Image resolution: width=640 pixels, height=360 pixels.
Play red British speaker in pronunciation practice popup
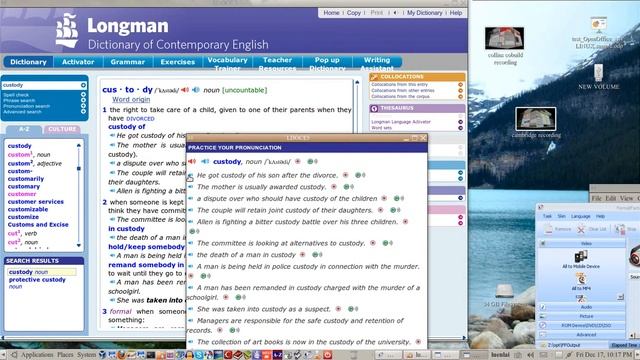point(192,162)
